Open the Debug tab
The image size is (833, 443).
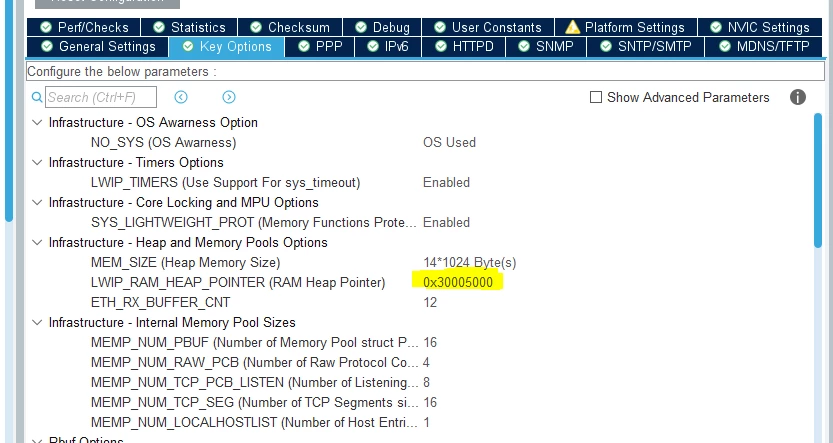pos(382,27)
